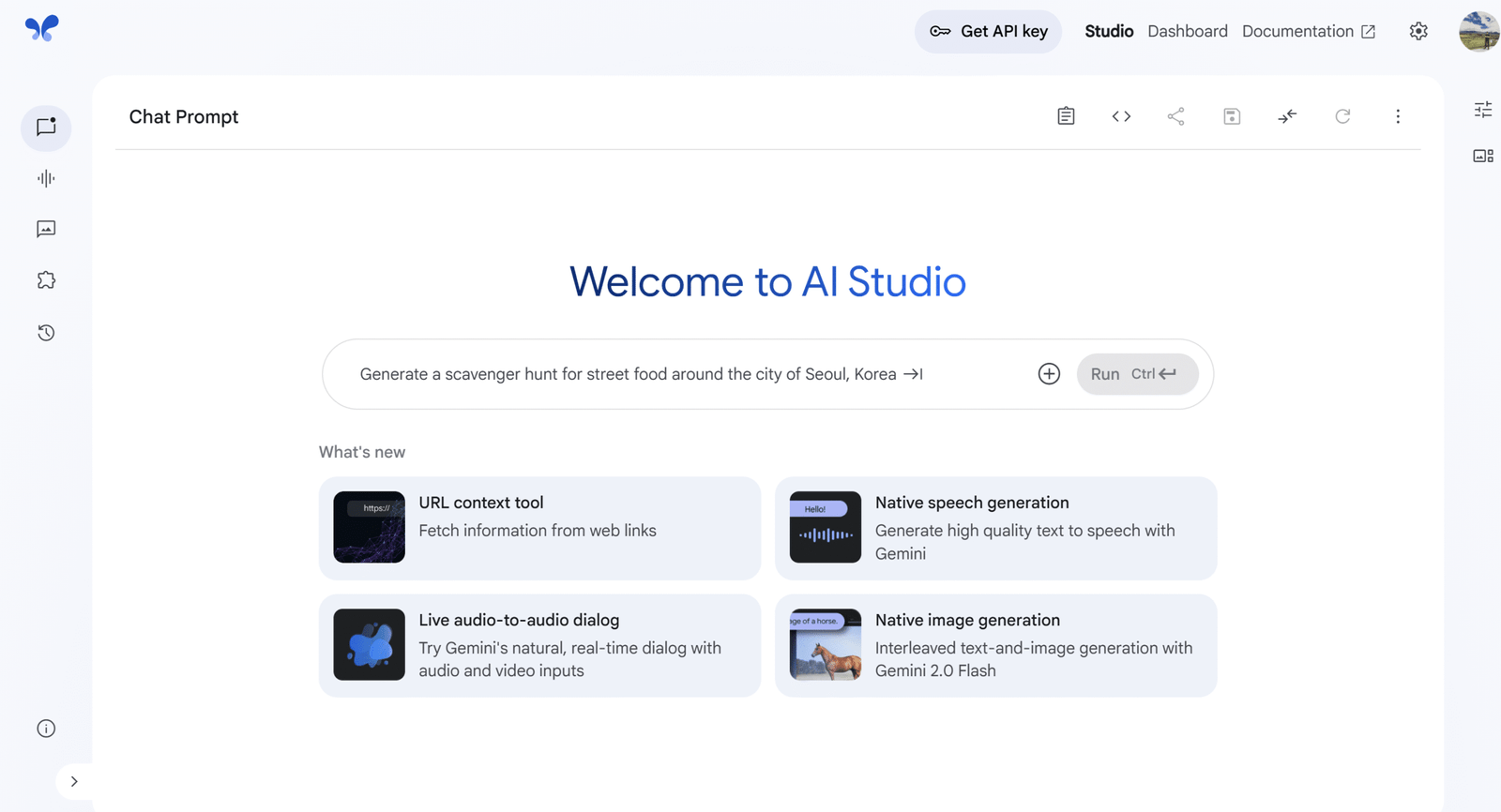This screenshot has width=1501, height=812.
Task: Open the History clock icon
Action: tap(46, 333)
